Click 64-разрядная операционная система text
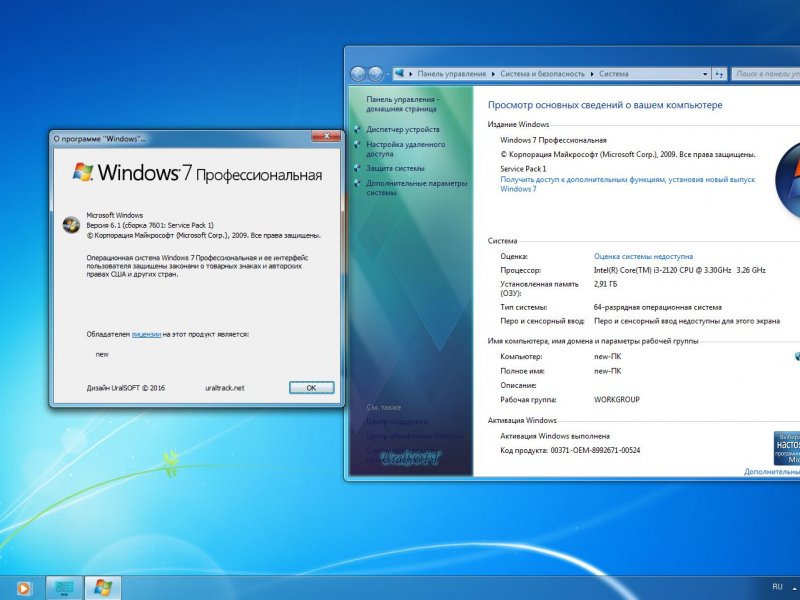This screenshot has height=600, width=800. (x=658, y=308)
